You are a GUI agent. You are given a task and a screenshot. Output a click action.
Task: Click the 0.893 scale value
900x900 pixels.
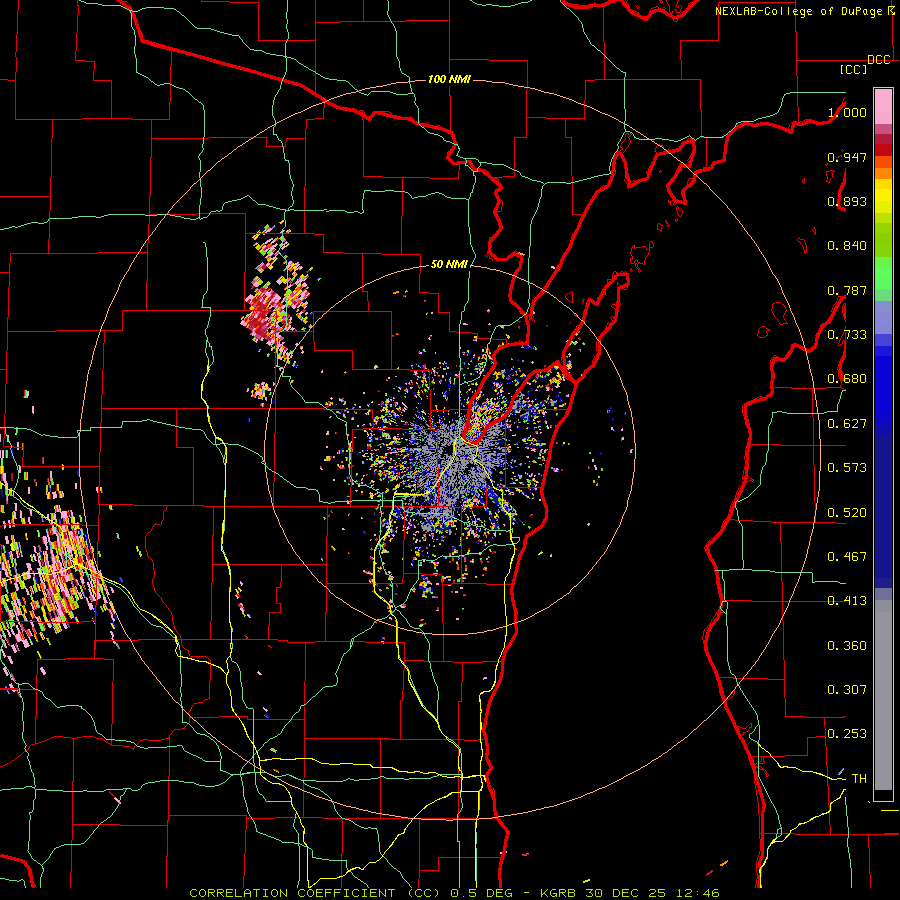click(x=847, y=201)
